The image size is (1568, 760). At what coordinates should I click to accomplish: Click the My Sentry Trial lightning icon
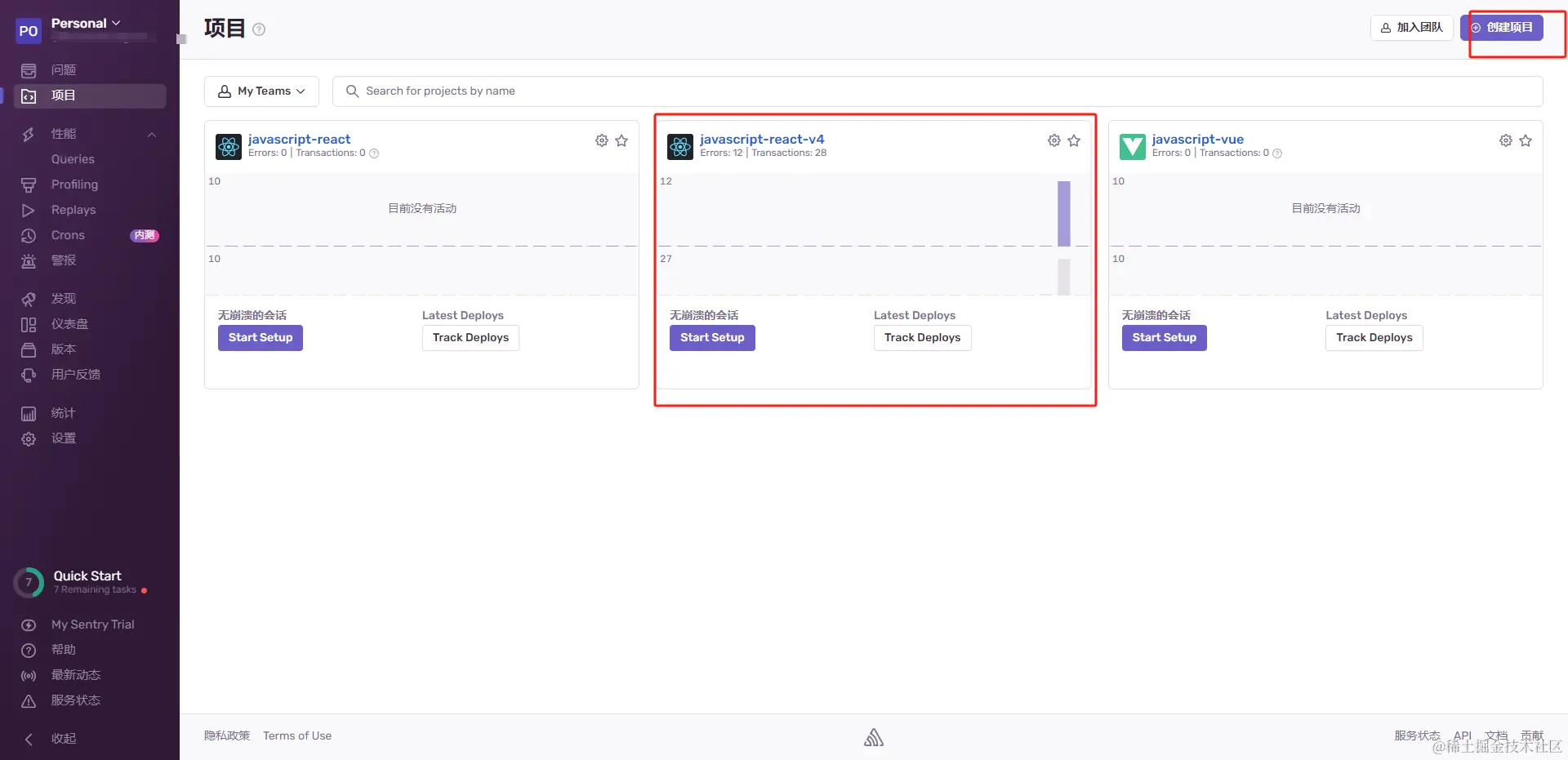pos(29,625)
